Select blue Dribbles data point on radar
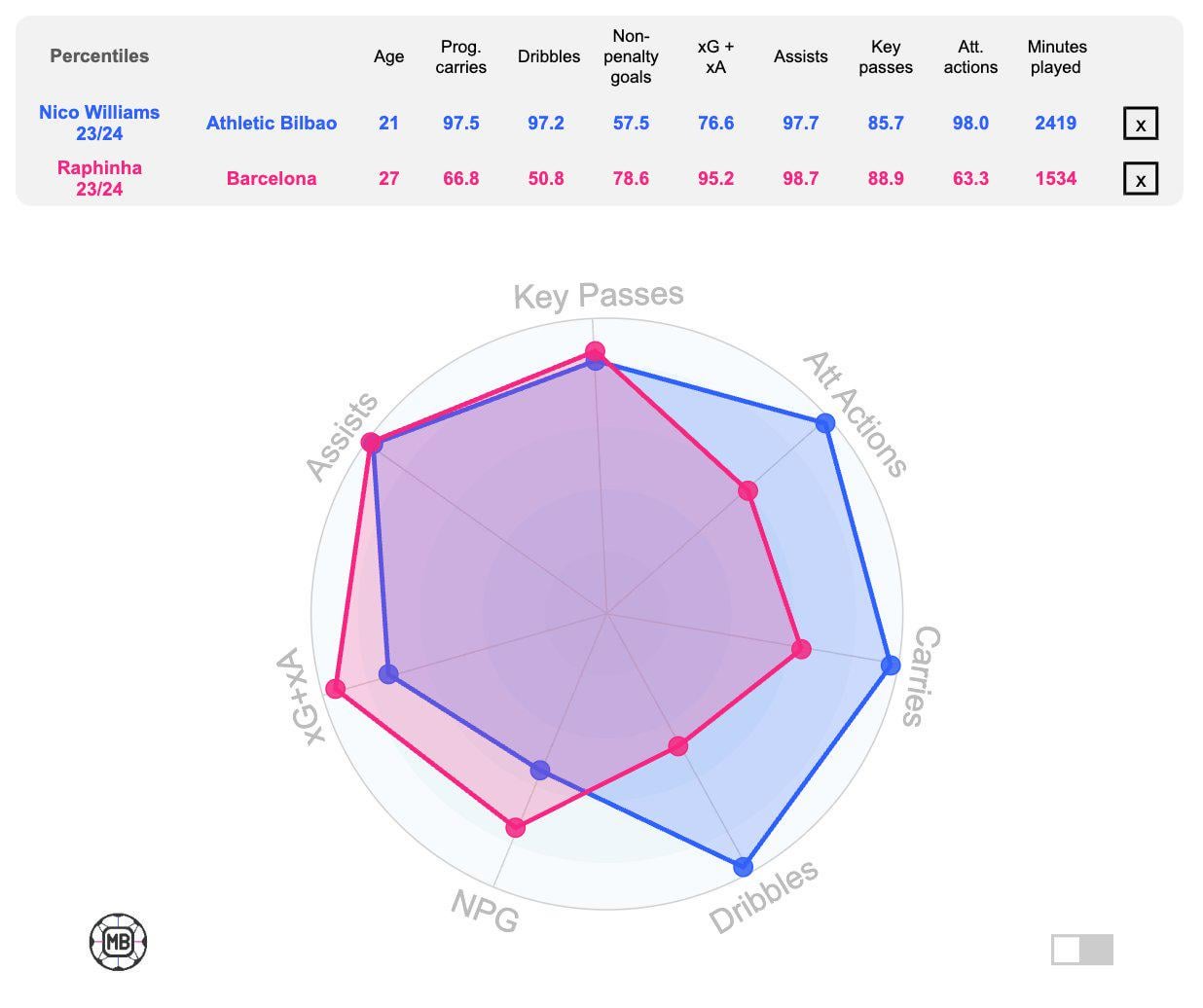Screen dimensions: 1203x1008 click(x=745, y=866)
